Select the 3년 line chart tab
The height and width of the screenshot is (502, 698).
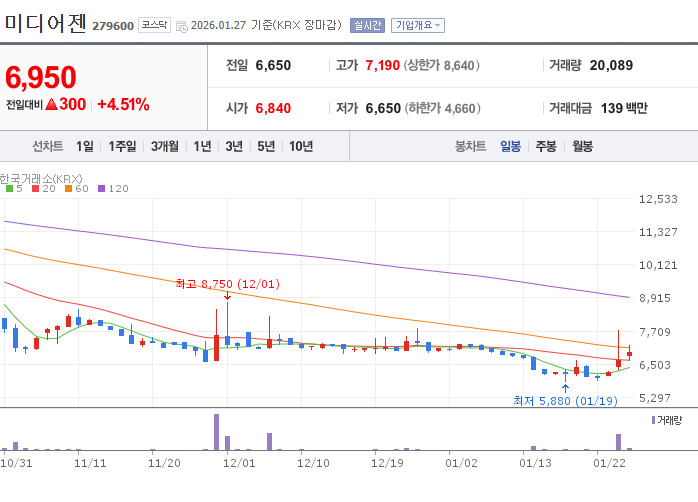click(234, 146)
